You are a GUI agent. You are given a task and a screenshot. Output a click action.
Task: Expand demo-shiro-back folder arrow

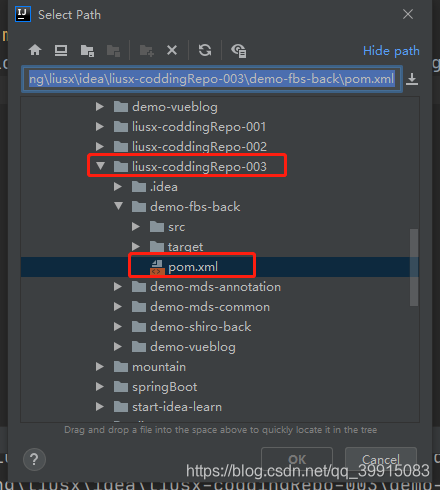tap(117, 327)
